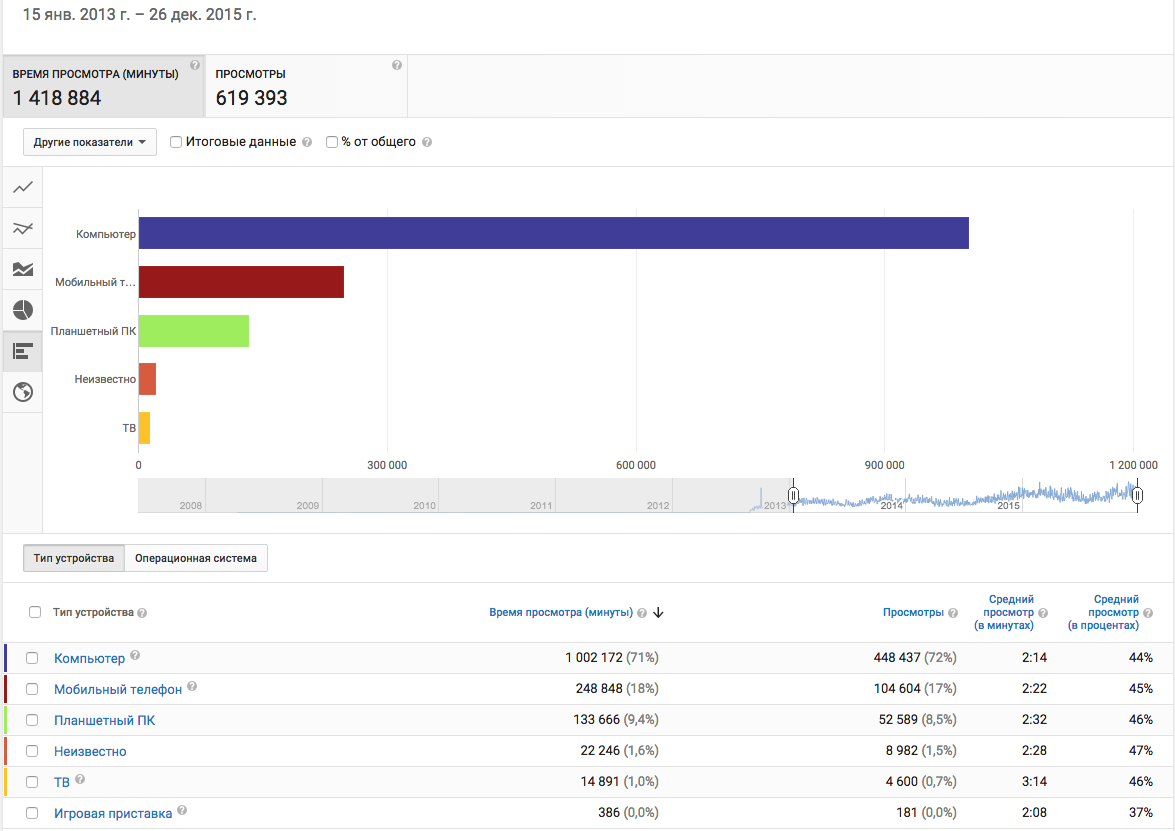Open help icon next to Игровая приставка
1175x831 pixels.
click(182, 810)
